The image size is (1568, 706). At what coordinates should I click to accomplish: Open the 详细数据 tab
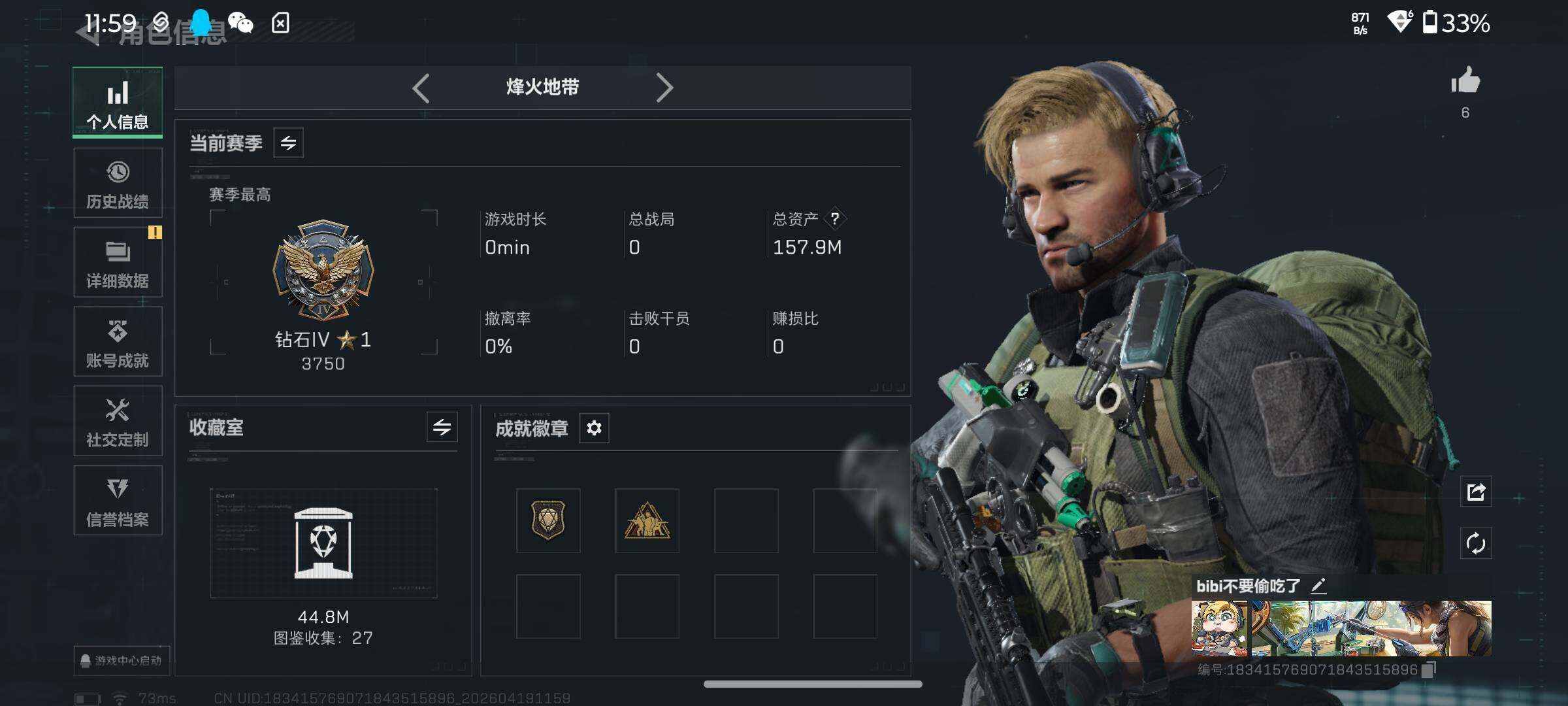click(118, 262)
